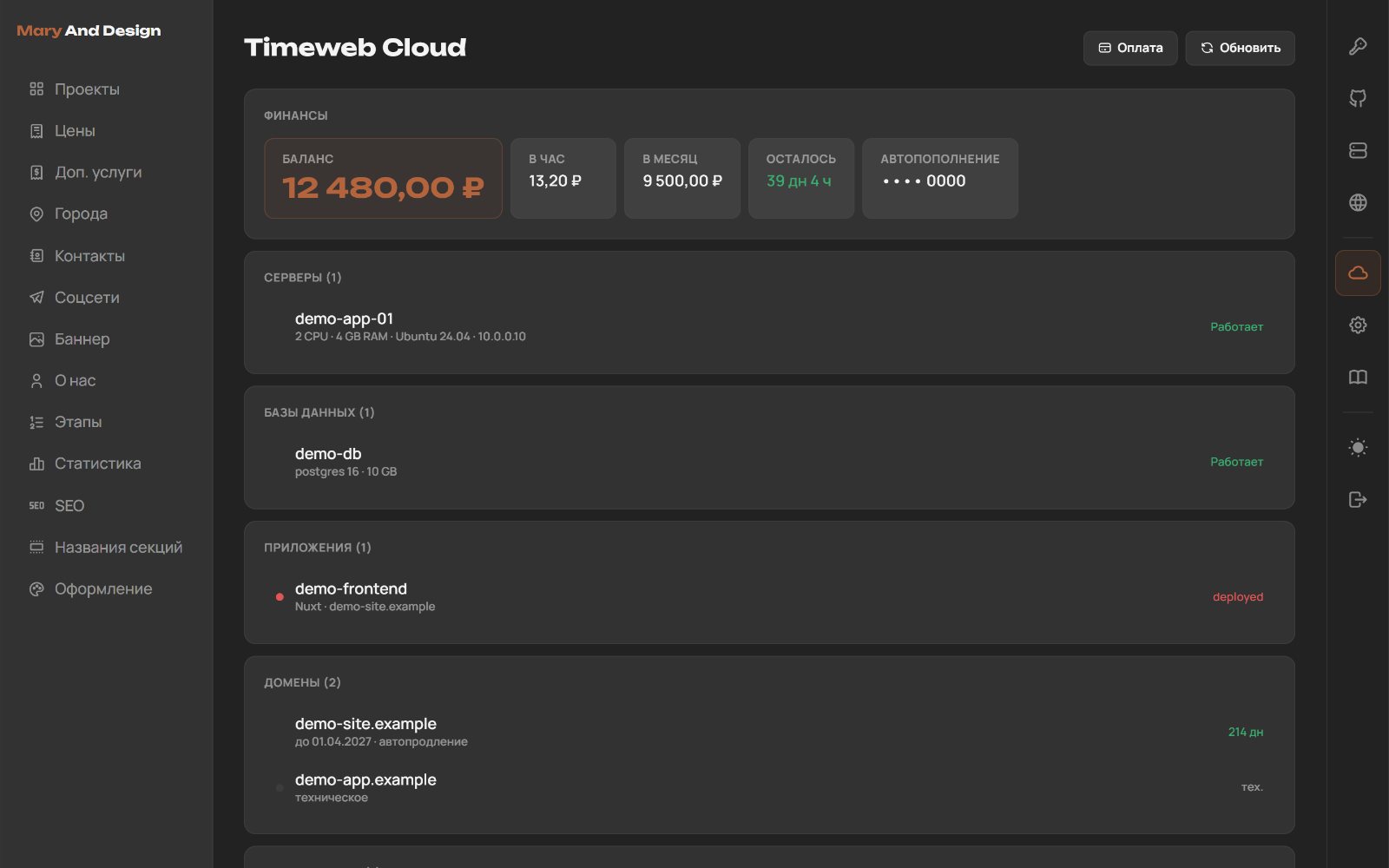This screenshot has height=868, width=1389.
Task: Open the key icon in the right rail
Action: 1358,47
